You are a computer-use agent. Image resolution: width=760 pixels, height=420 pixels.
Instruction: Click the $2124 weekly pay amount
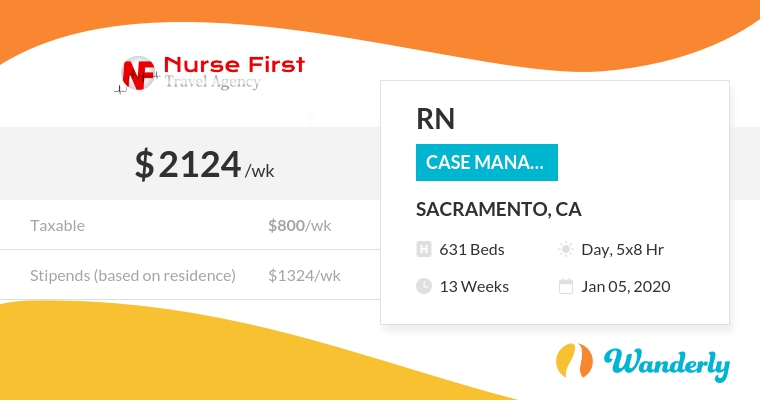click(189, 164)
